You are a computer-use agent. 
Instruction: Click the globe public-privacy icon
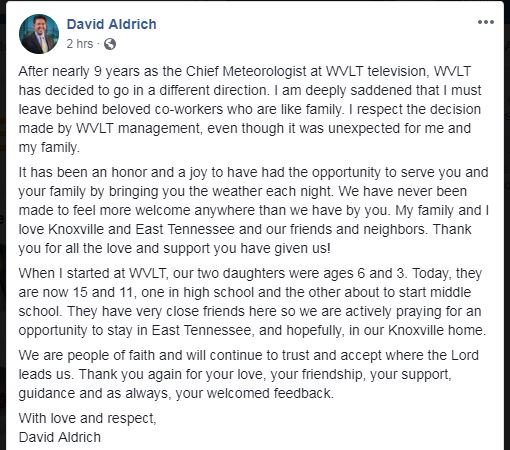pos(110,44)
